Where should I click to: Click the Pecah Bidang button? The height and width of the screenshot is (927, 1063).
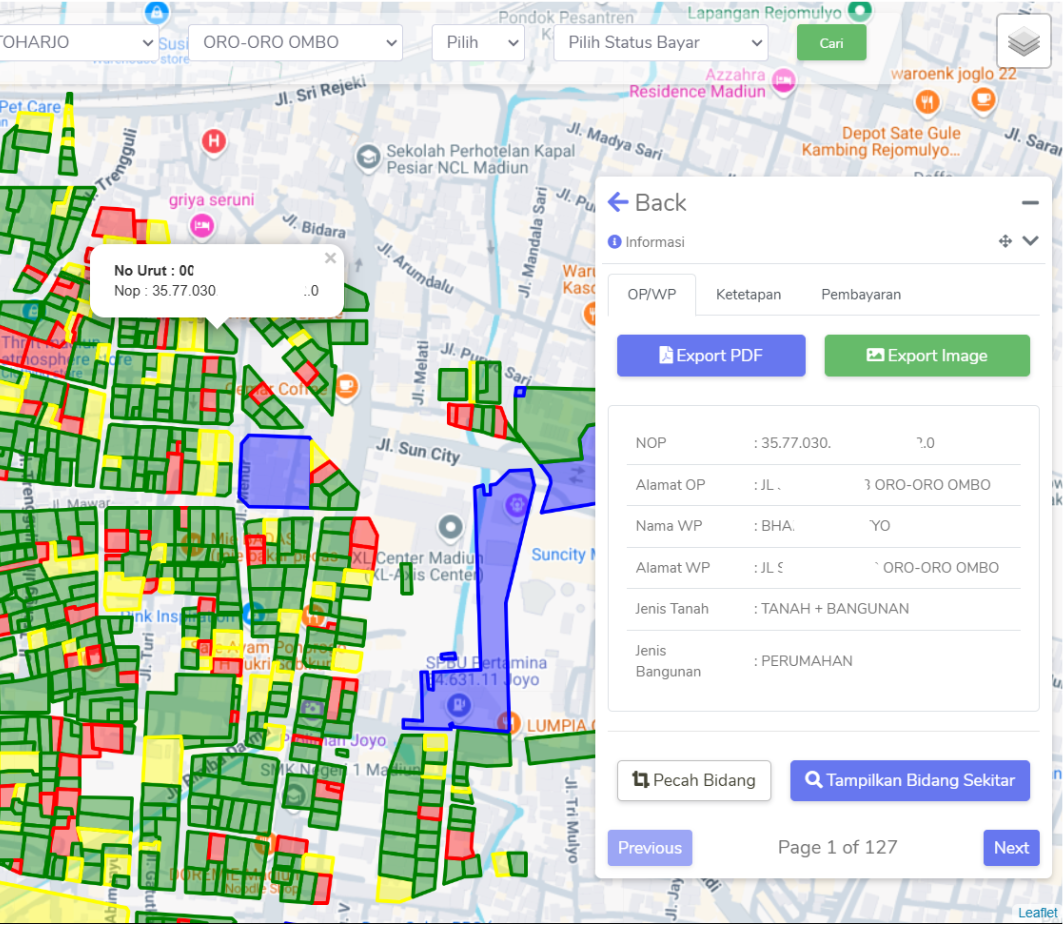pos(694,780)
